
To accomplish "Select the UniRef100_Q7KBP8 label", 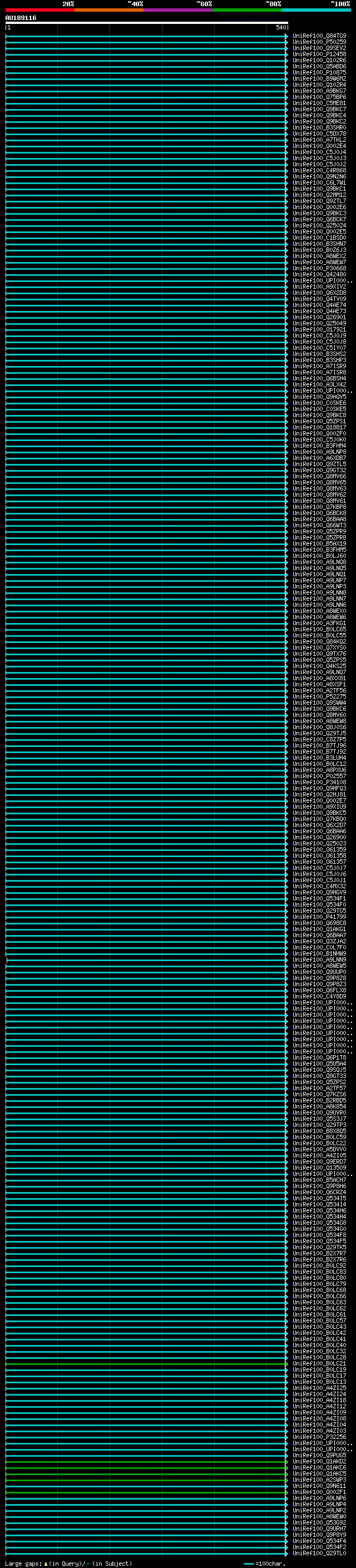I will [319, 507].
